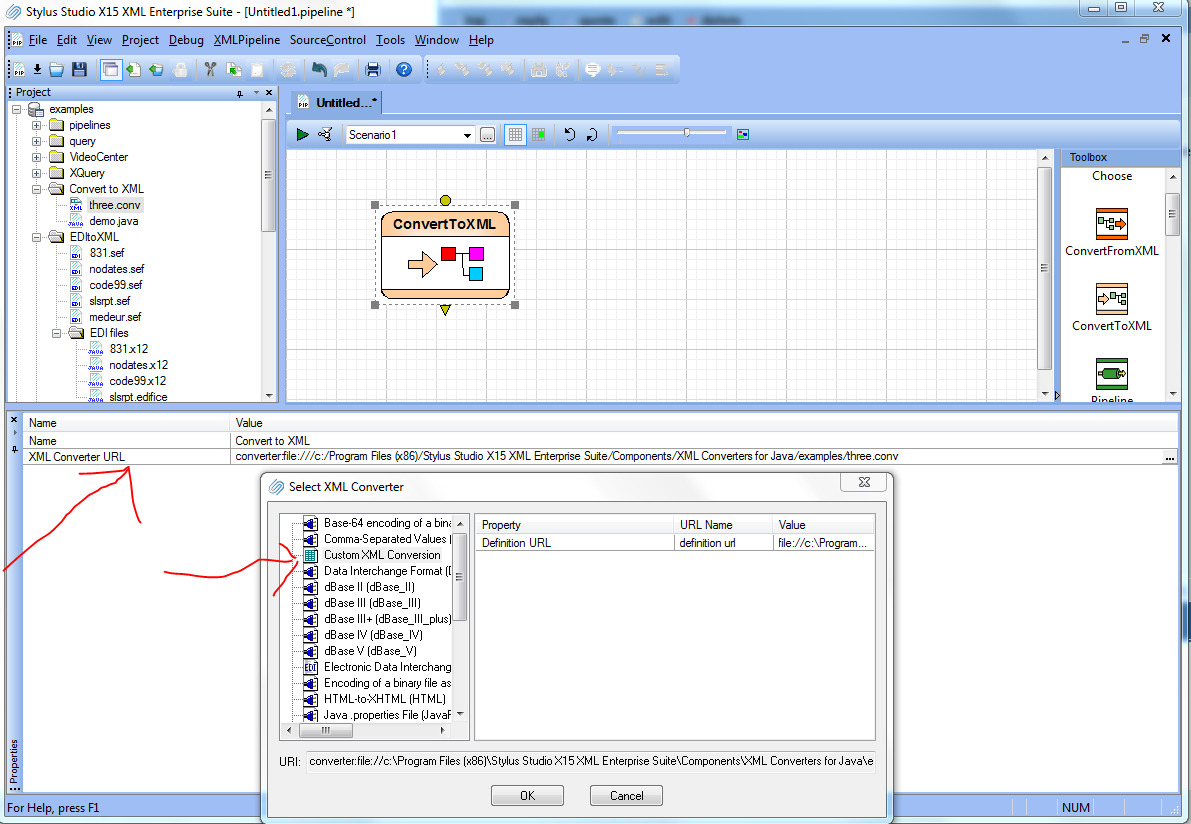Select the Pipeline toolbox icon

click(1111, 374)
